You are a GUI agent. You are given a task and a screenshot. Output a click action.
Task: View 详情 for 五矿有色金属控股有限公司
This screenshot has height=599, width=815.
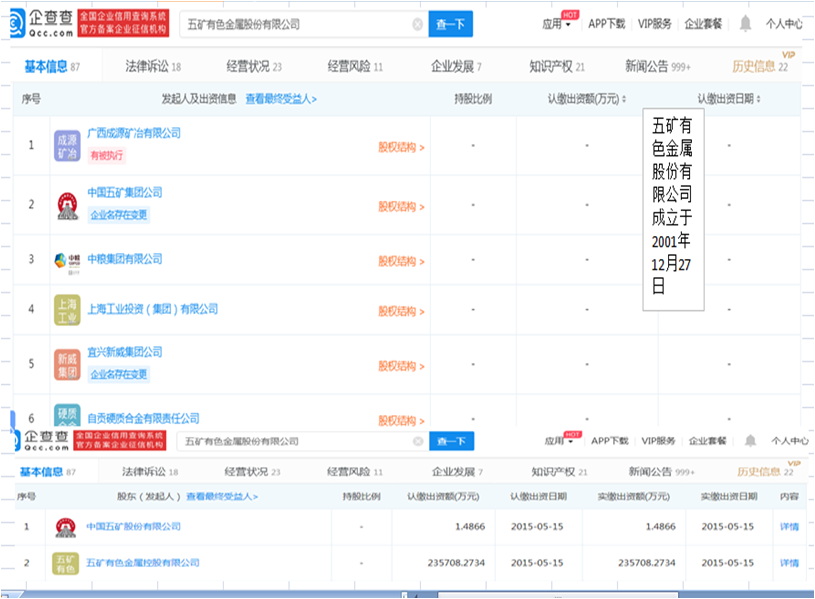pyautogui.click(x=789, y=563)
